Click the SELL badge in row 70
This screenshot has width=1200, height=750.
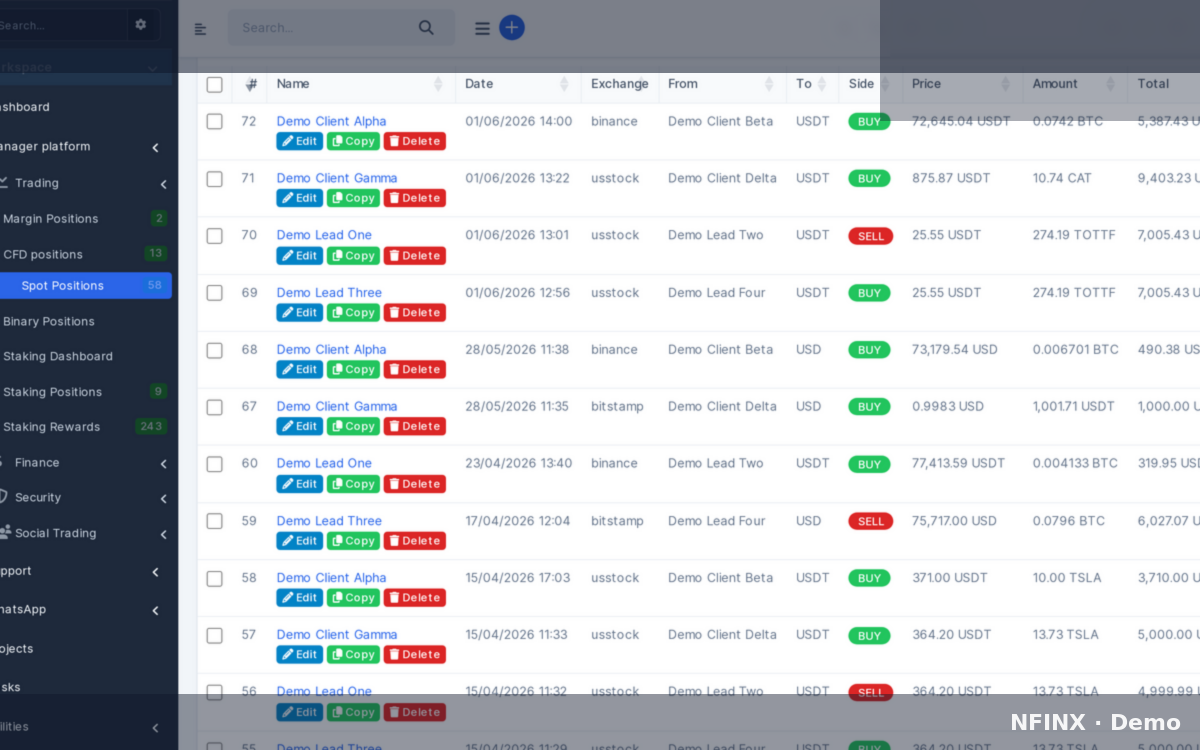pyautogui.click(x=870, y=236)
